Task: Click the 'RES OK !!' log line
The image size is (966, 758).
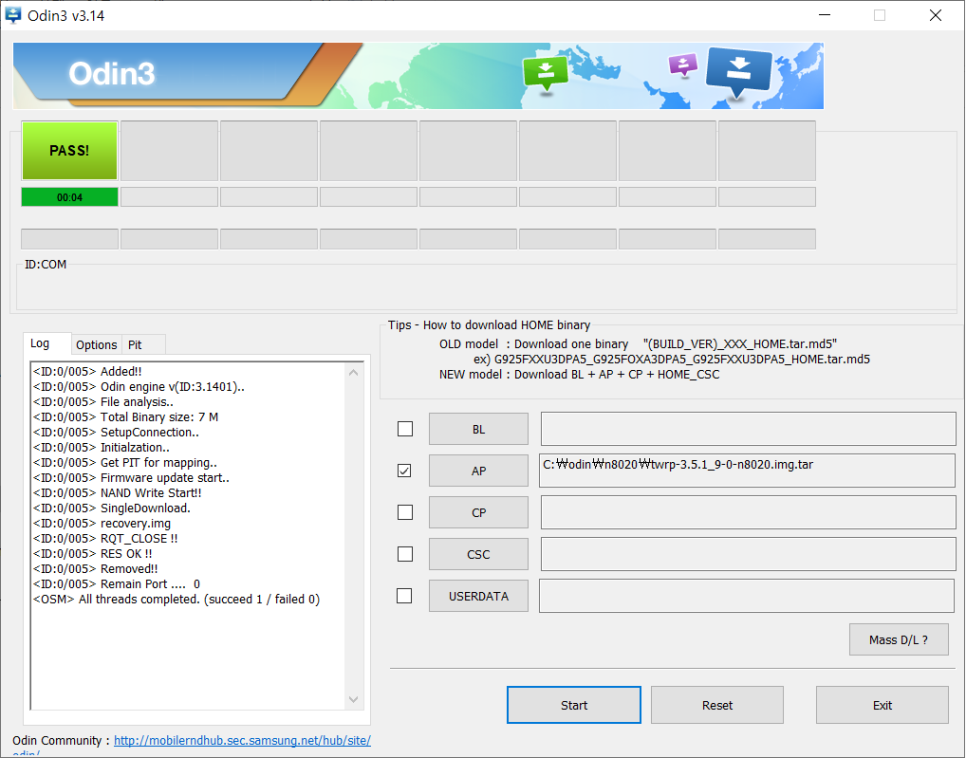Action: tap(92, 553)
